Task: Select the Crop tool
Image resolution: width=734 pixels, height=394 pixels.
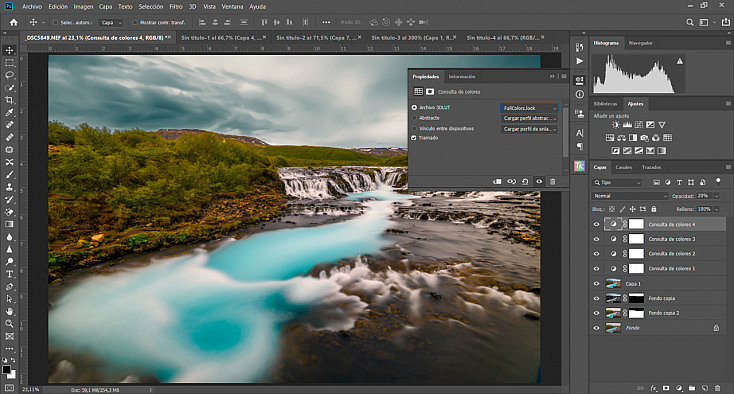Action: pyautogui.click(x=9, y=100)
